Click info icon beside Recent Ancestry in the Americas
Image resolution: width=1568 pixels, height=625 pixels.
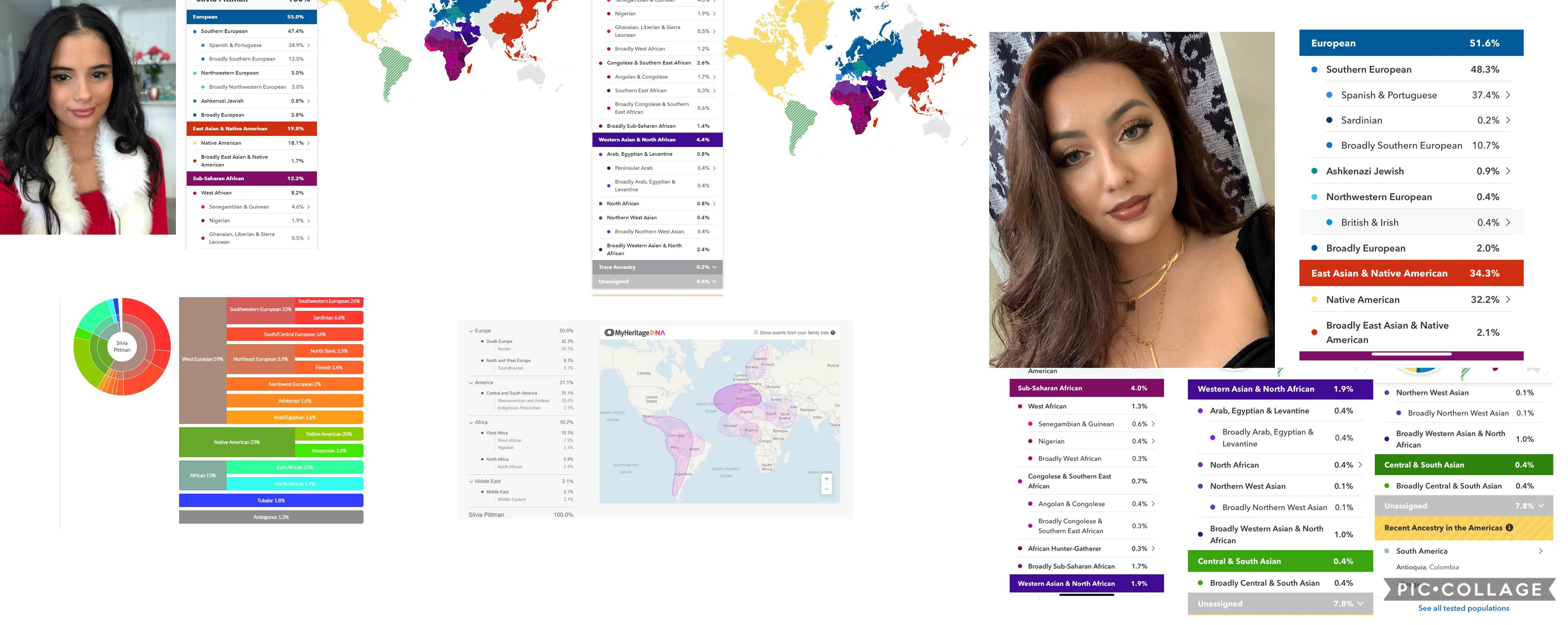click(1509, 528)
